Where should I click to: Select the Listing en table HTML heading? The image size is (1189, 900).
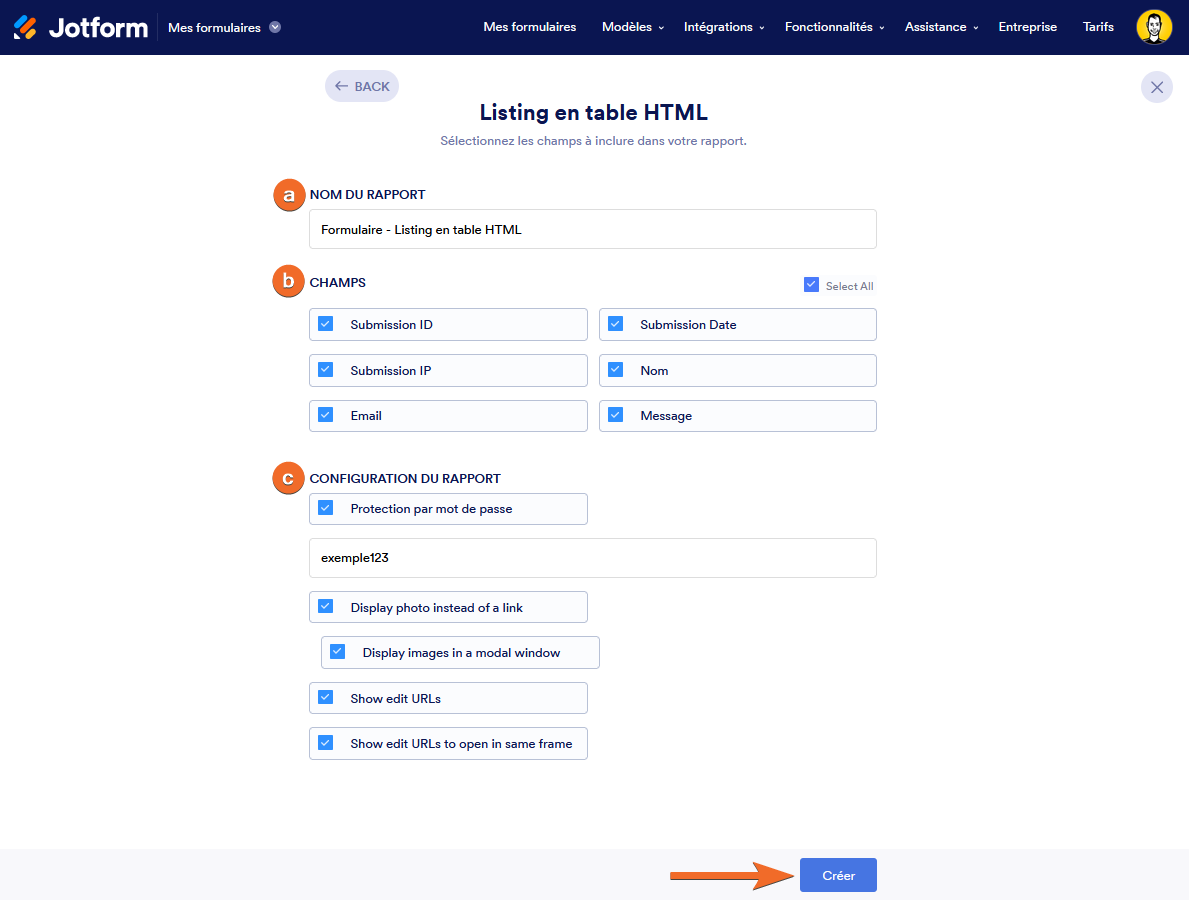point(593,112)
